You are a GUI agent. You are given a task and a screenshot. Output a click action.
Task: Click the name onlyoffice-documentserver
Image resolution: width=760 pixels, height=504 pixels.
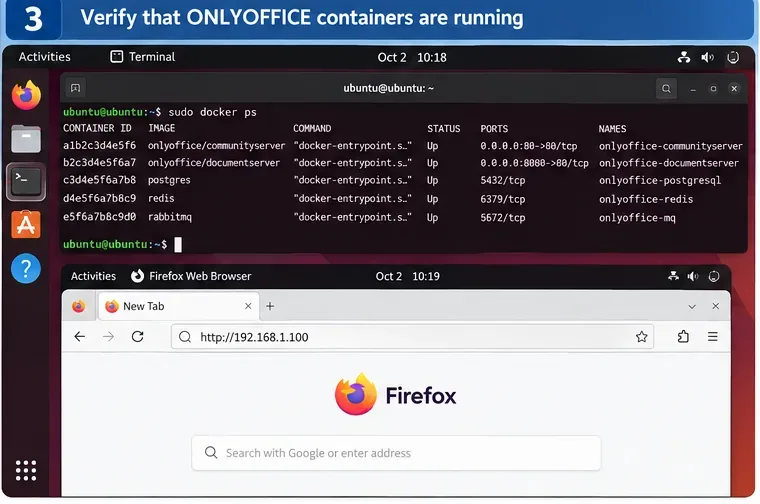tap(668, 163)
